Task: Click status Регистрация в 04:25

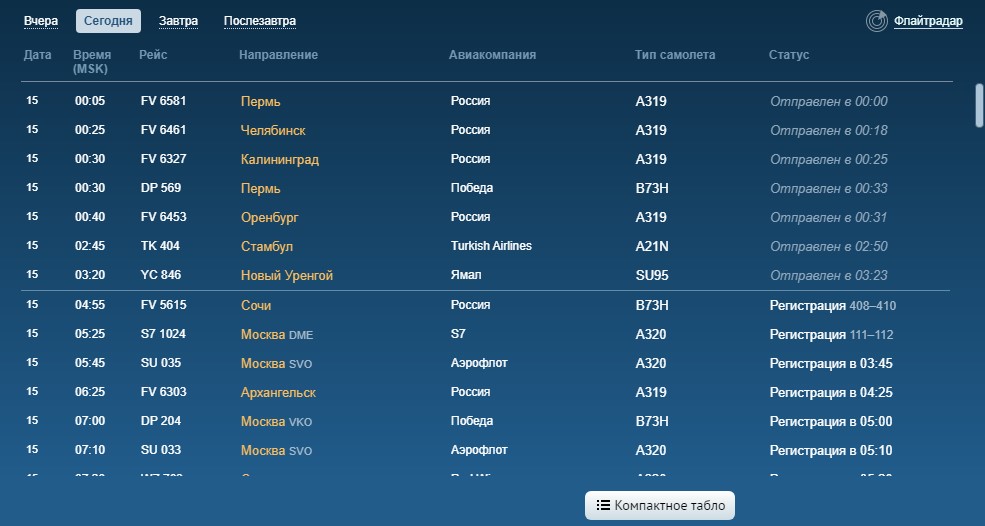Action: pos(831,392)
